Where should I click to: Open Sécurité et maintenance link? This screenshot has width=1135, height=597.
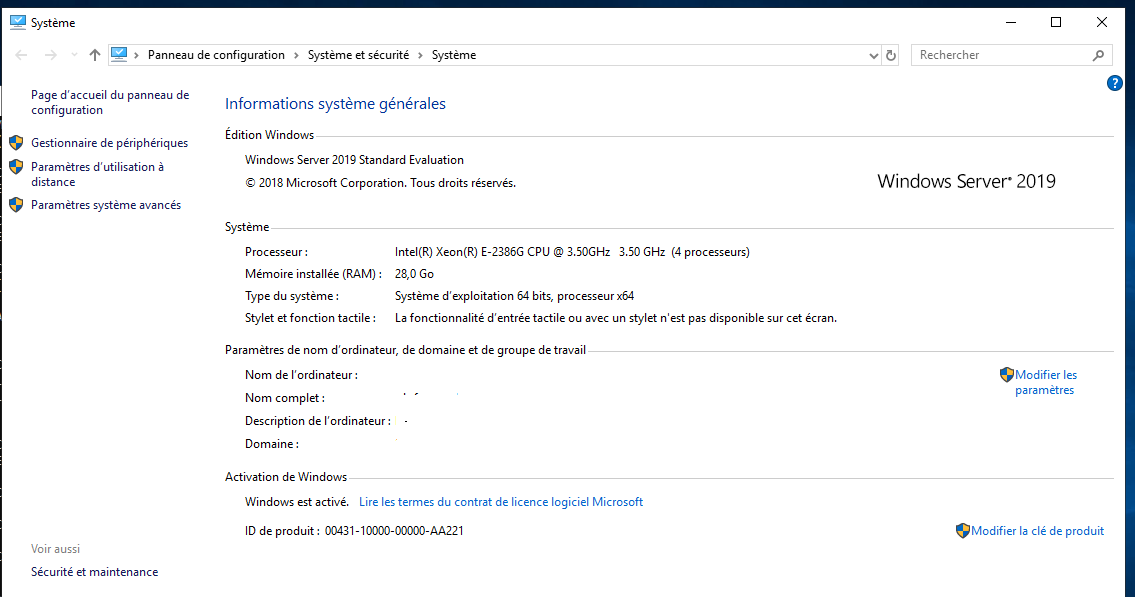(95, 572)
